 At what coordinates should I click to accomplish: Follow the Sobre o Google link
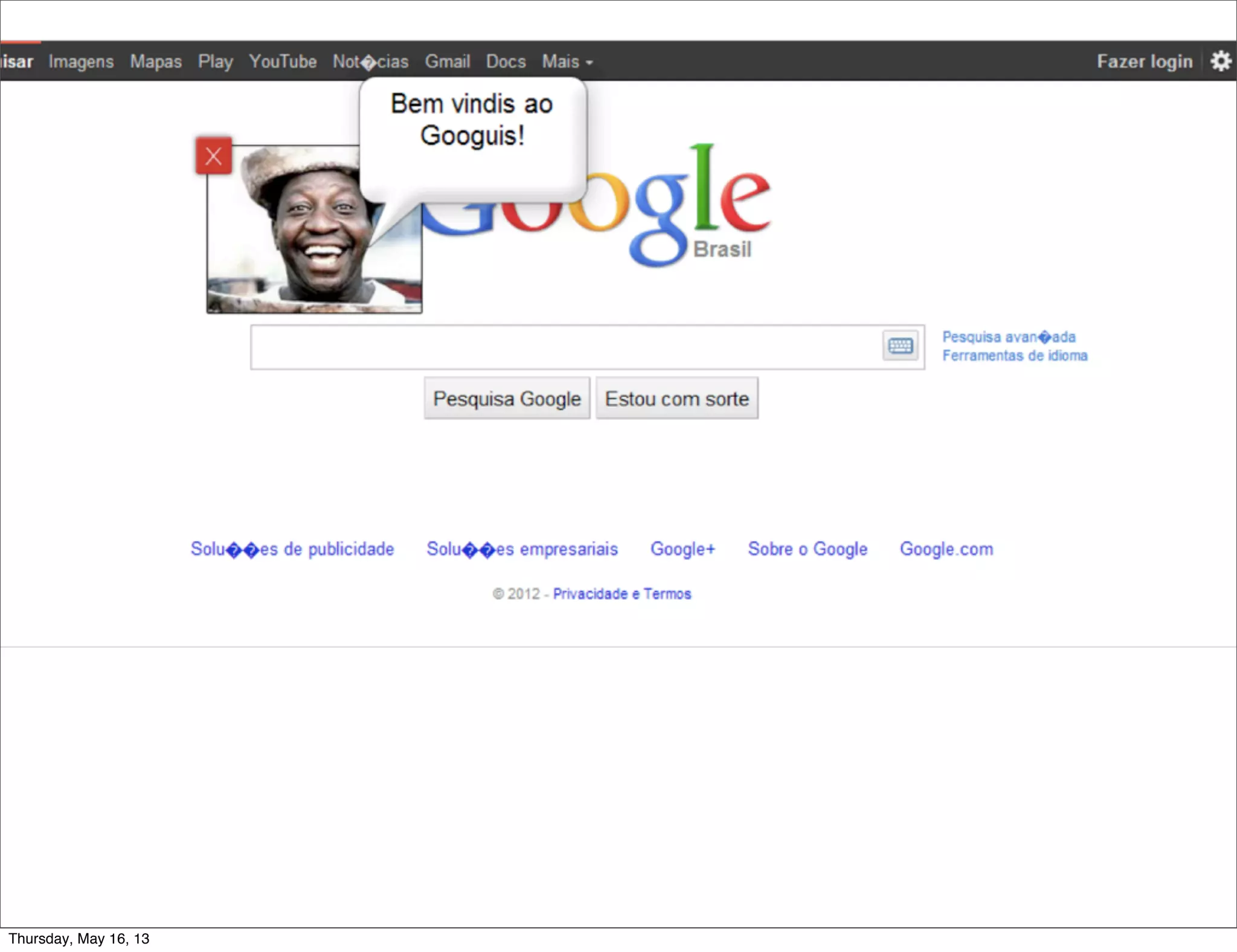pyautogui.click(x=808, y=549)
